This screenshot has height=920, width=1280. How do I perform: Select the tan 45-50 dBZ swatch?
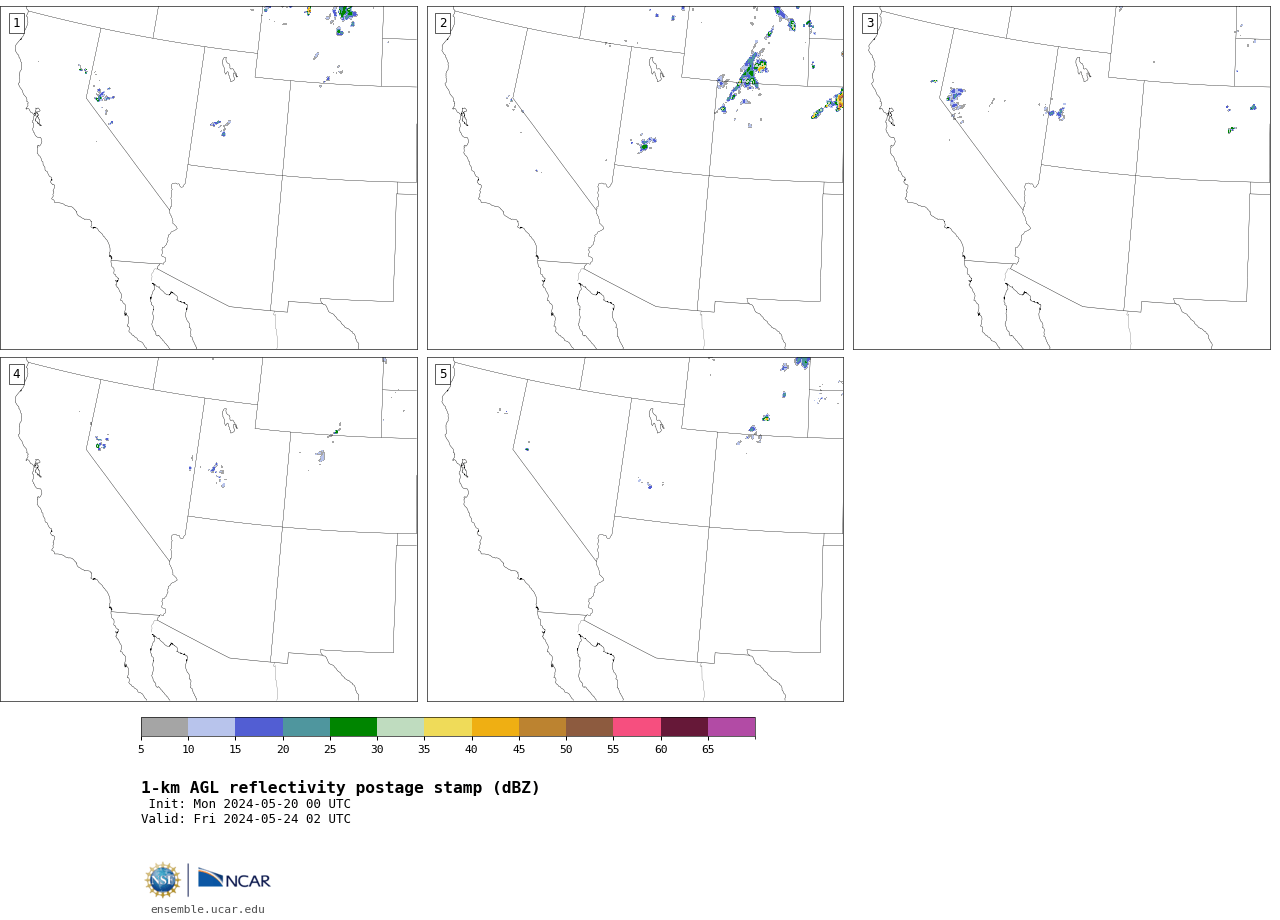pos(542,727)
